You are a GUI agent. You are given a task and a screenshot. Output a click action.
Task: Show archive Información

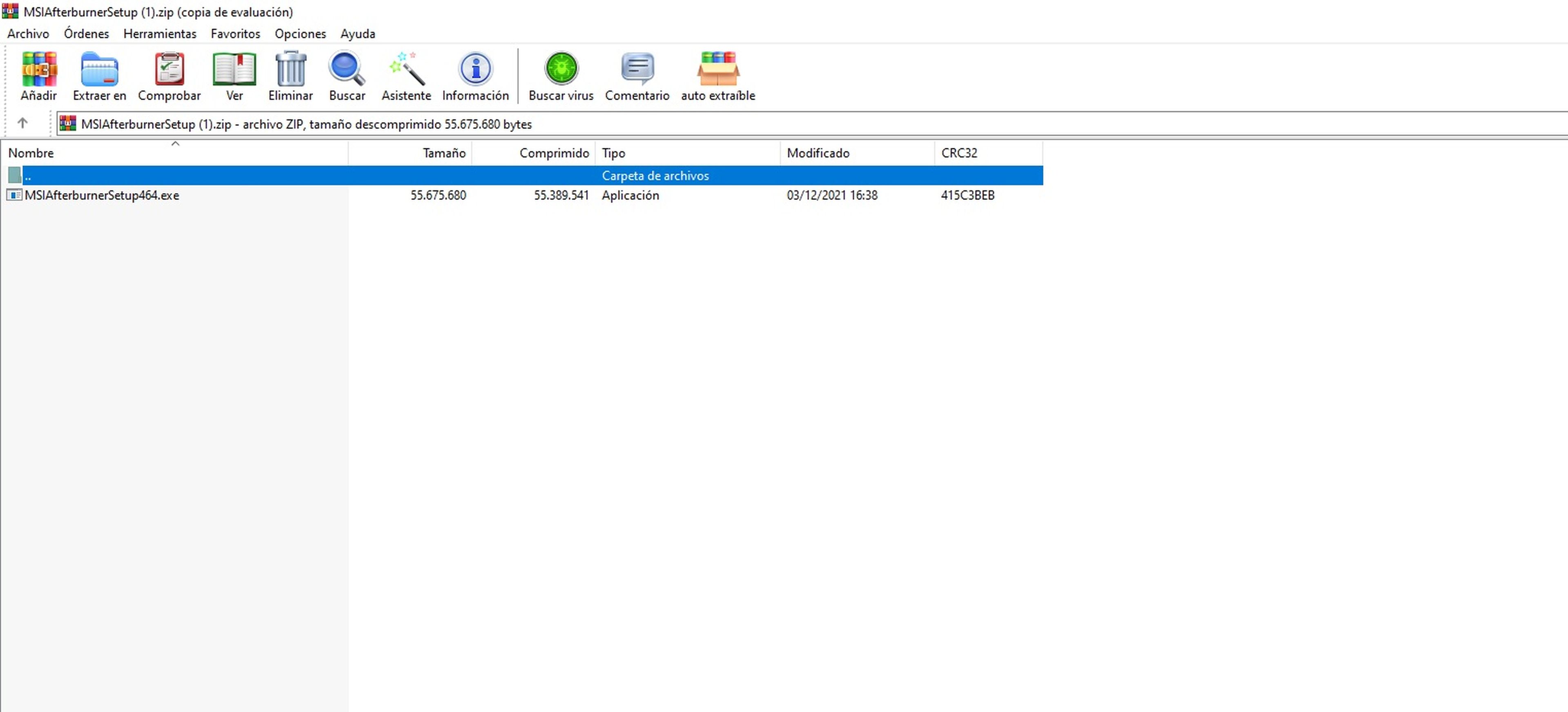(x=475, y=76)
